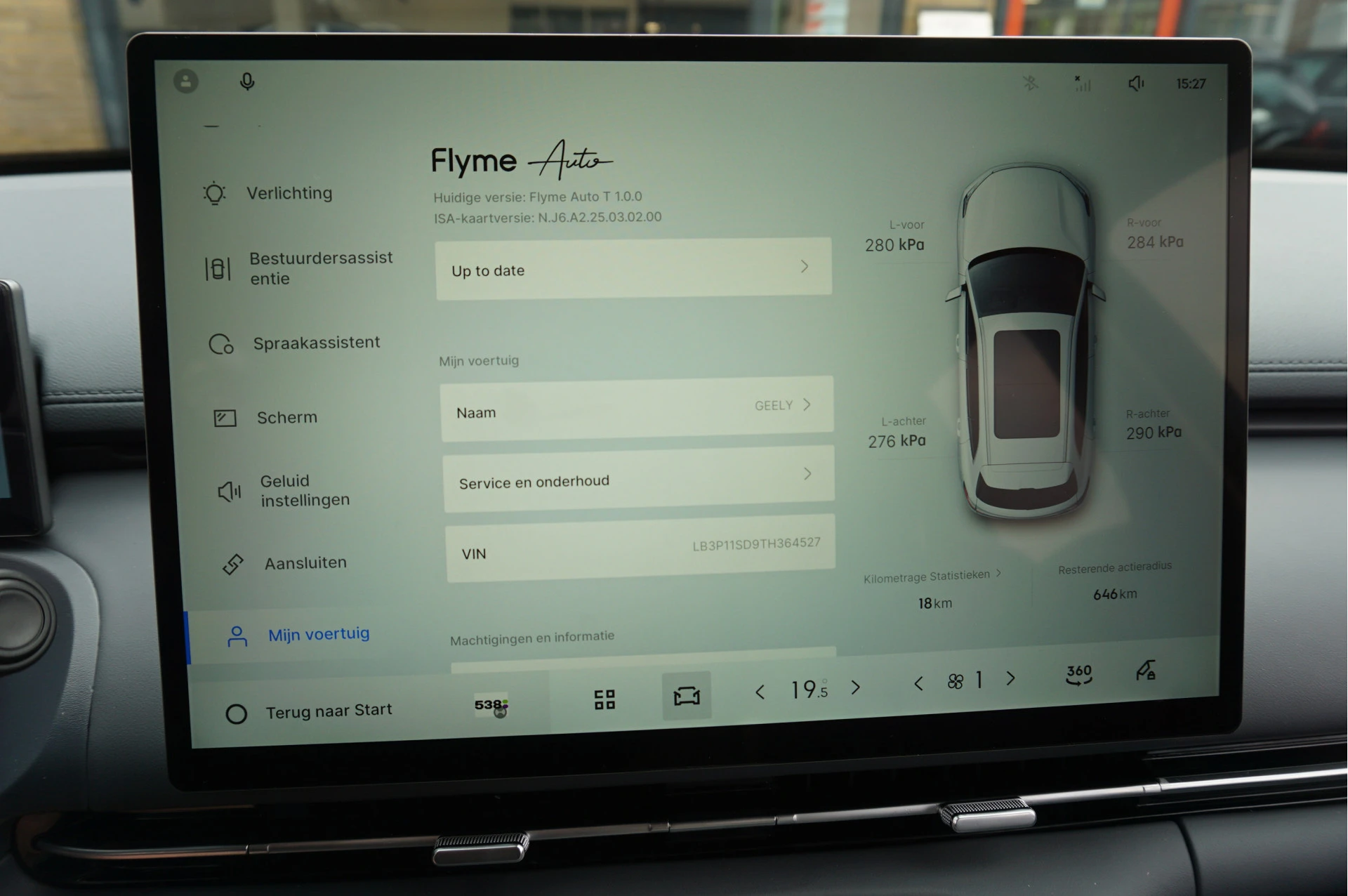Increase the temperature with the right arrow

click(855, 687)
